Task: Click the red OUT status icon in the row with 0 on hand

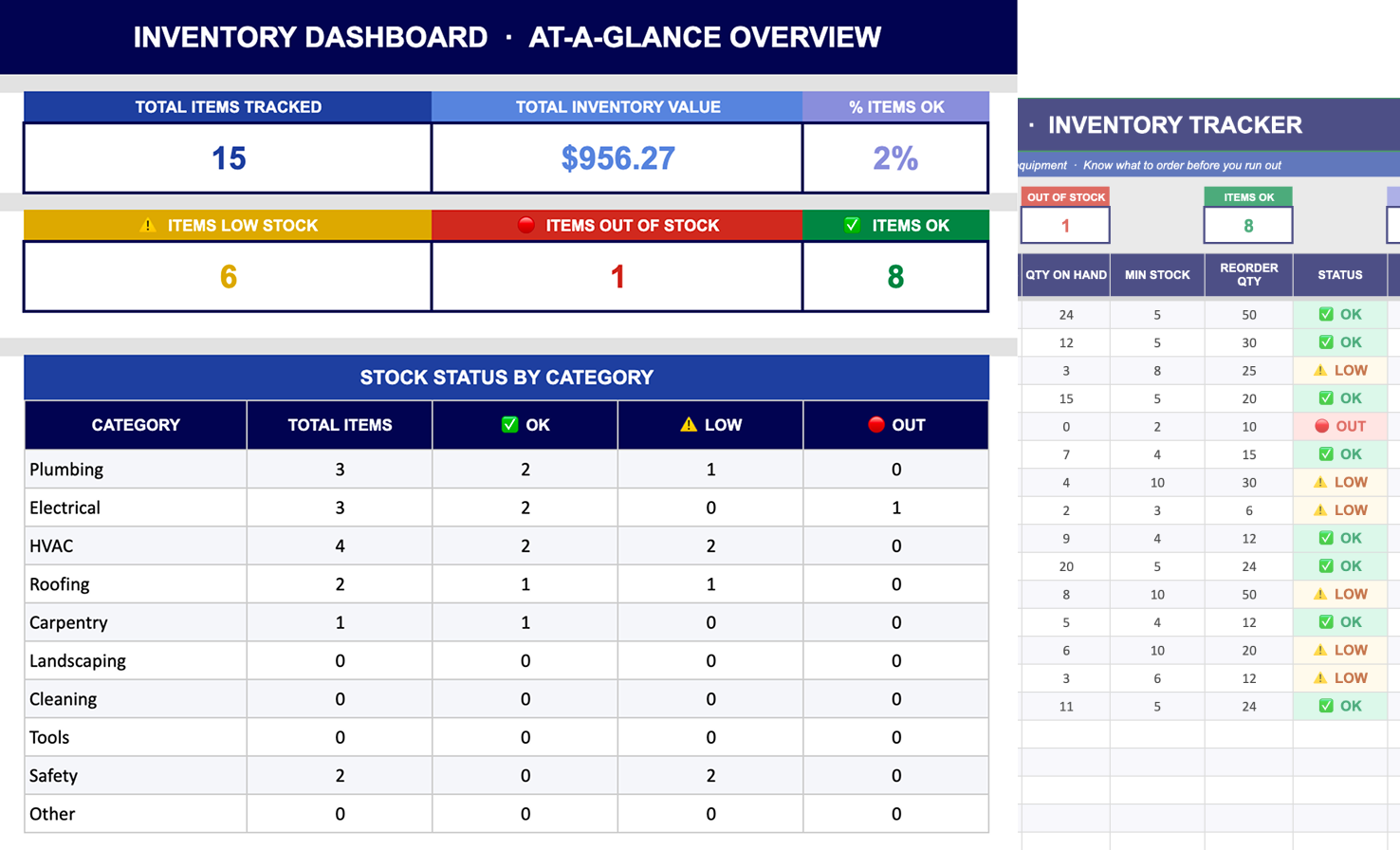Action: tap(1321, 426)
